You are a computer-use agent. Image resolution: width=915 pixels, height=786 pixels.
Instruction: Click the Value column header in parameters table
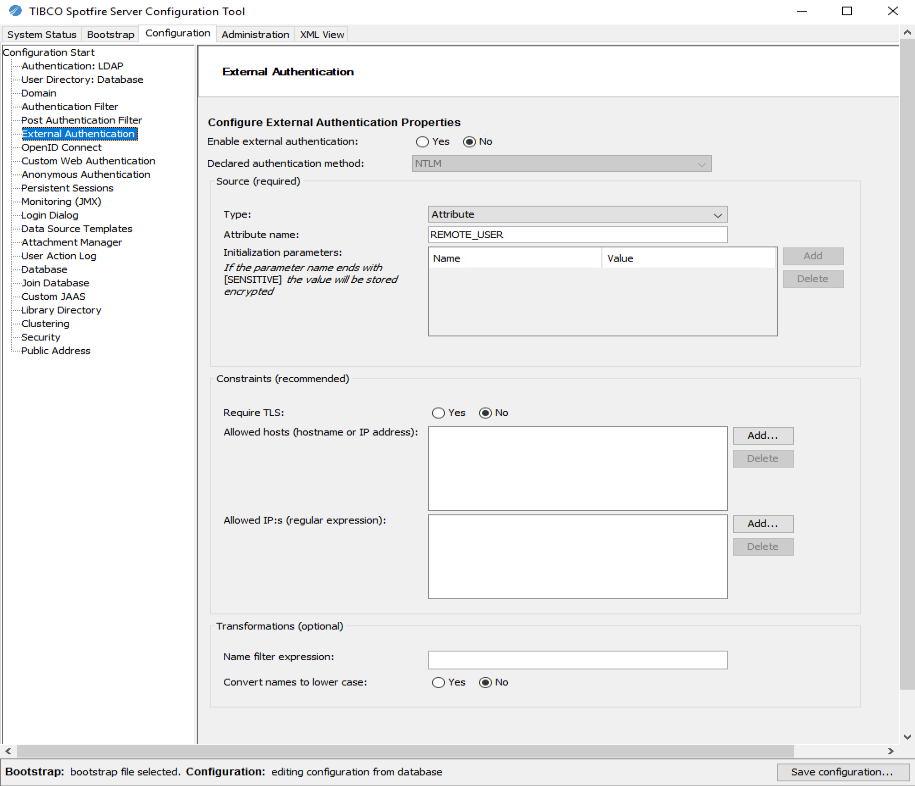[688, 258]
